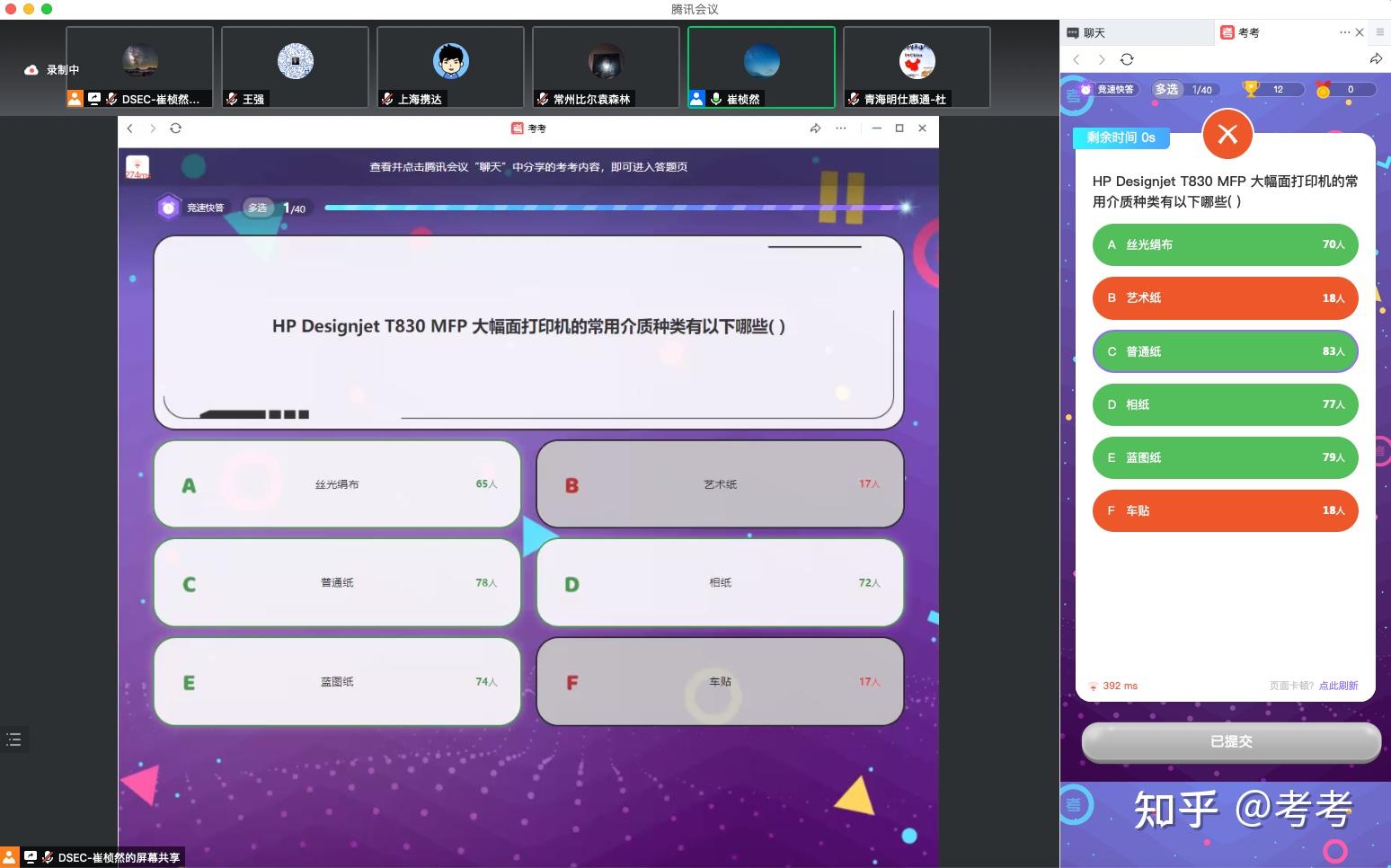The height and width of the screenshot is (868, 1391).
Task: Choose option C 普通纸 in the side panel
Action: point(1225,351)
